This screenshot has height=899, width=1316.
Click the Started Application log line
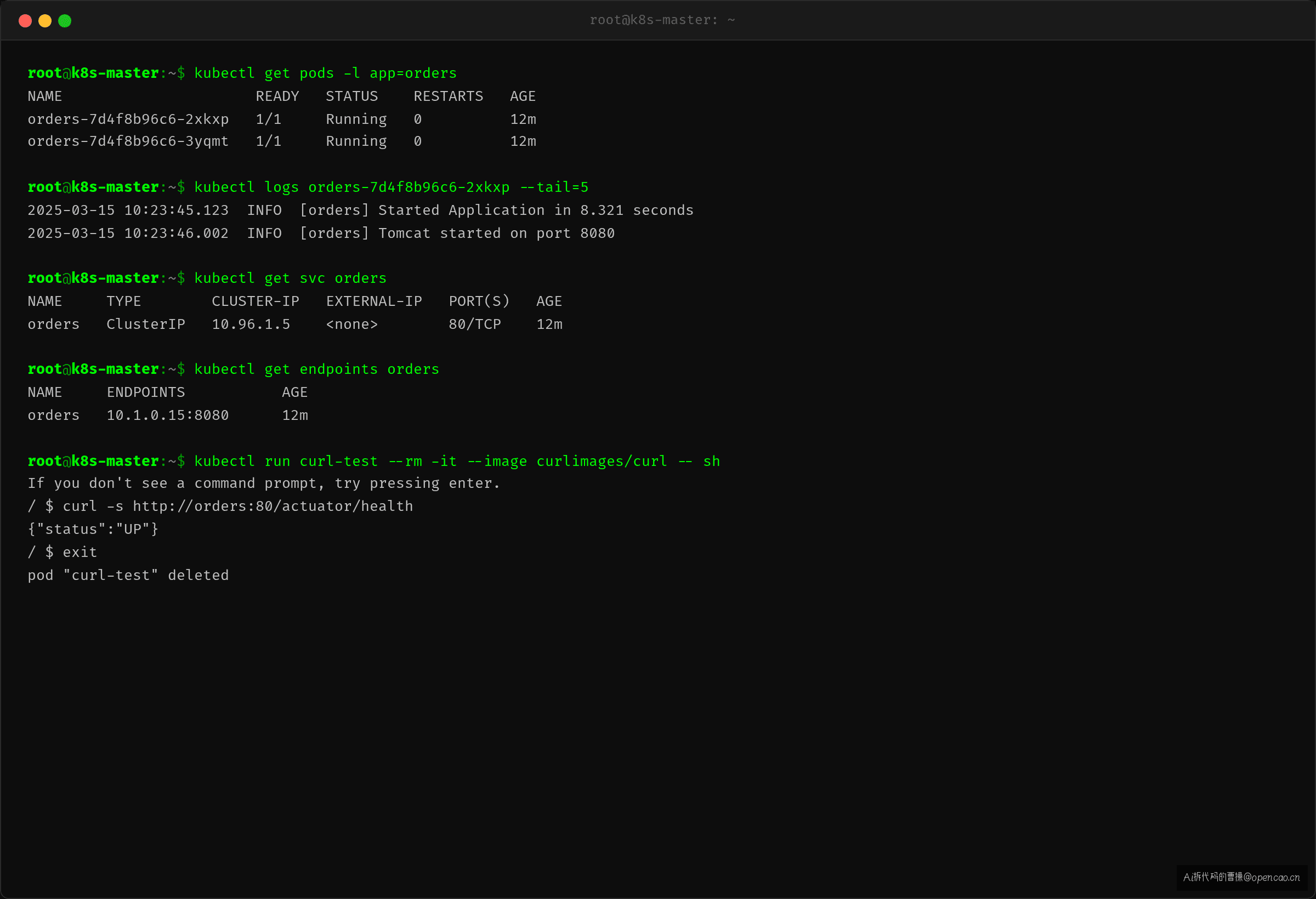[361, 210]
